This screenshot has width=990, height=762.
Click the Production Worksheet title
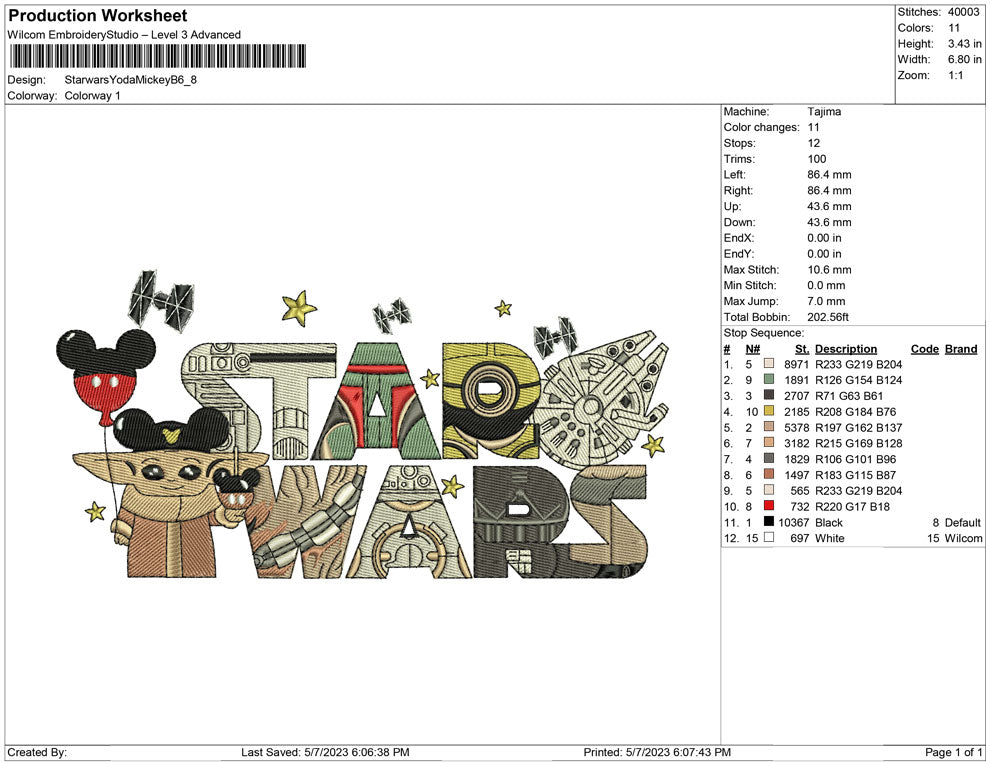[x=97, y=16]
